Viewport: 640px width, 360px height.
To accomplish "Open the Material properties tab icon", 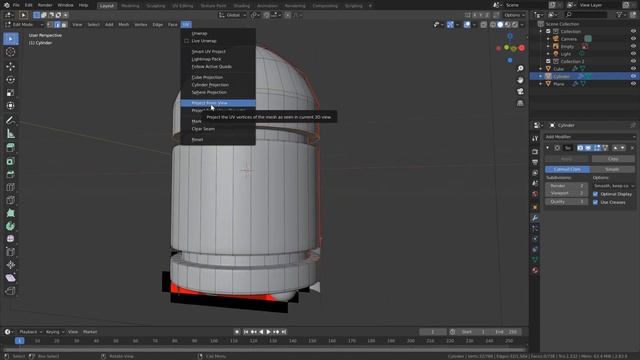I will (x=535, y=270).
